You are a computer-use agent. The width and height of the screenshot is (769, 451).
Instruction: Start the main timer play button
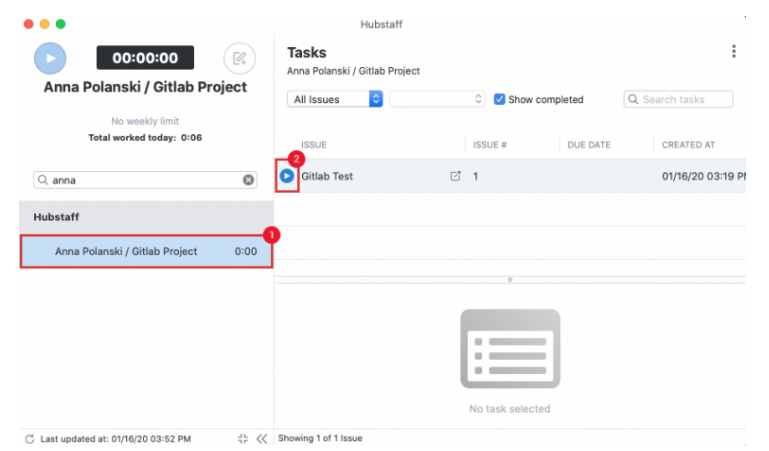(x=50, y=59)
